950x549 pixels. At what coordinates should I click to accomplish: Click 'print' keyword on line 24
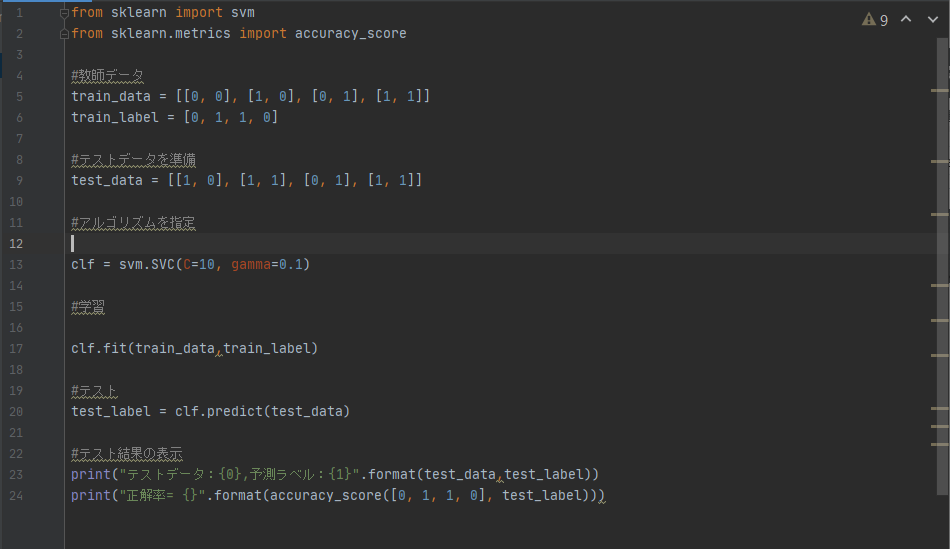click(x=91, y=496)
